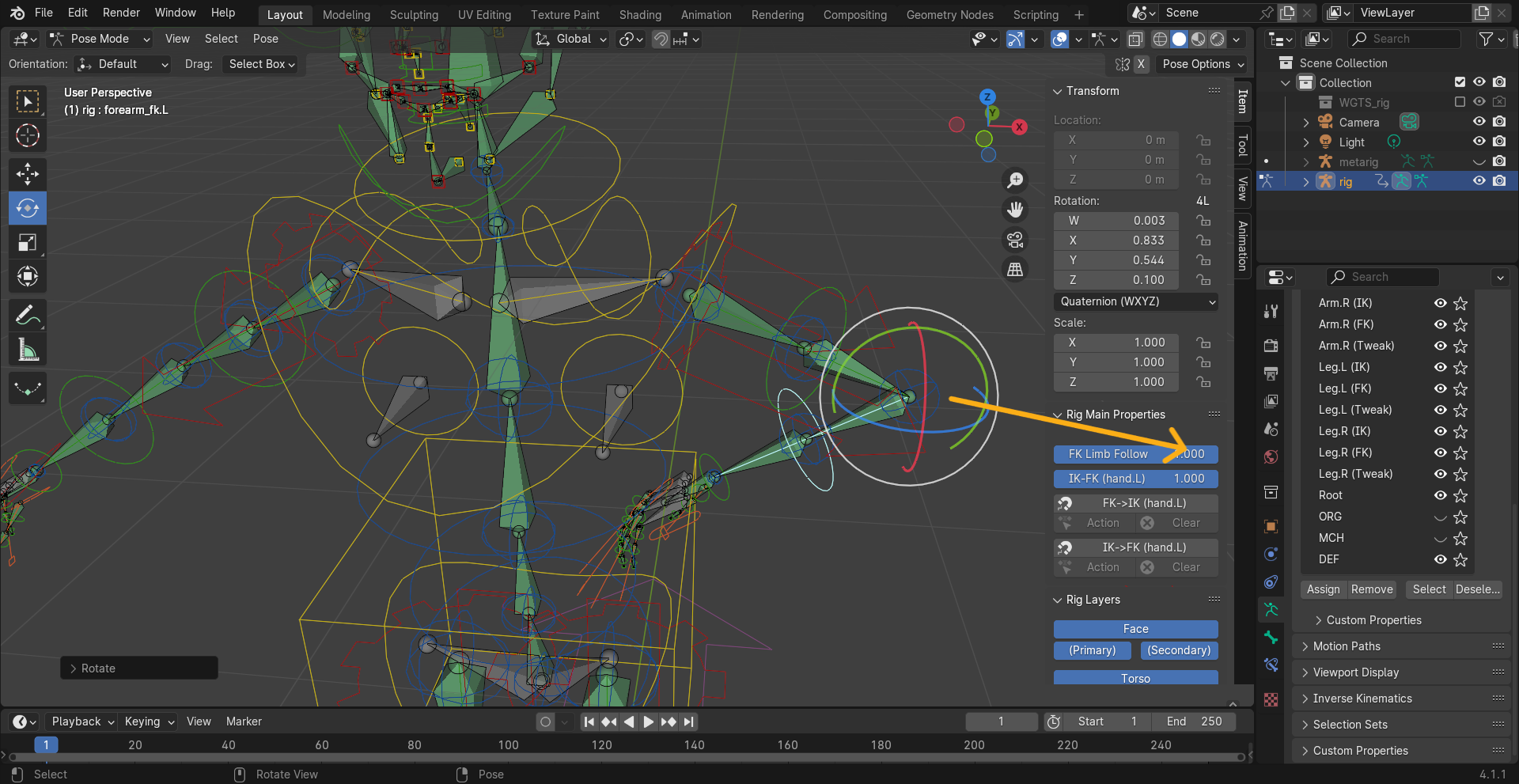Toggle X-ray display in viewport header
1519x784 pixels.
(x=1135, y=39)
